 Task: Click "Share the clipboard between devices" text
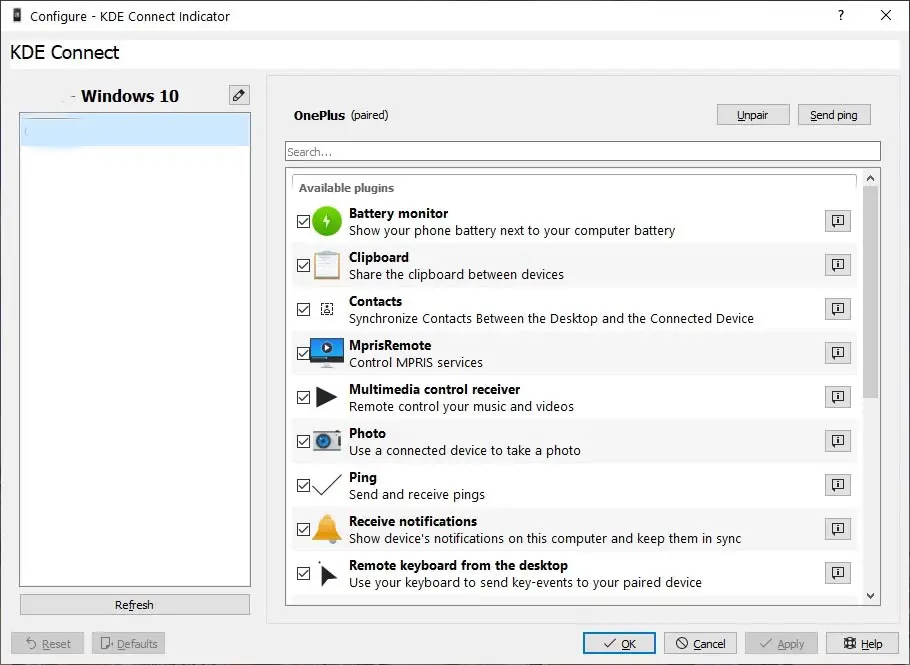point(456,274)
